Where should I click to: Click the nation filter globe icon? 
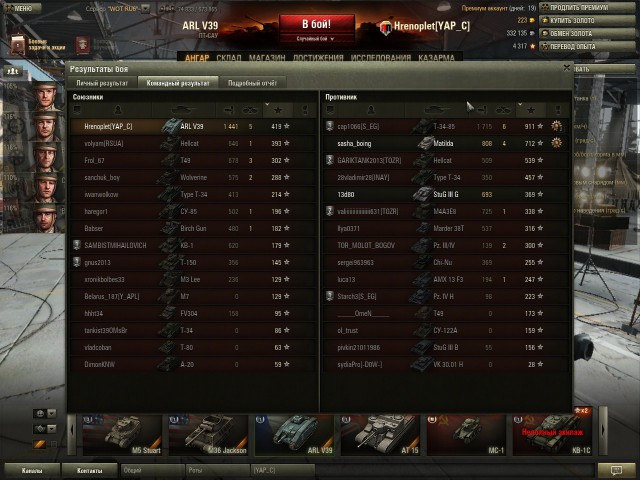click(40, 413)
